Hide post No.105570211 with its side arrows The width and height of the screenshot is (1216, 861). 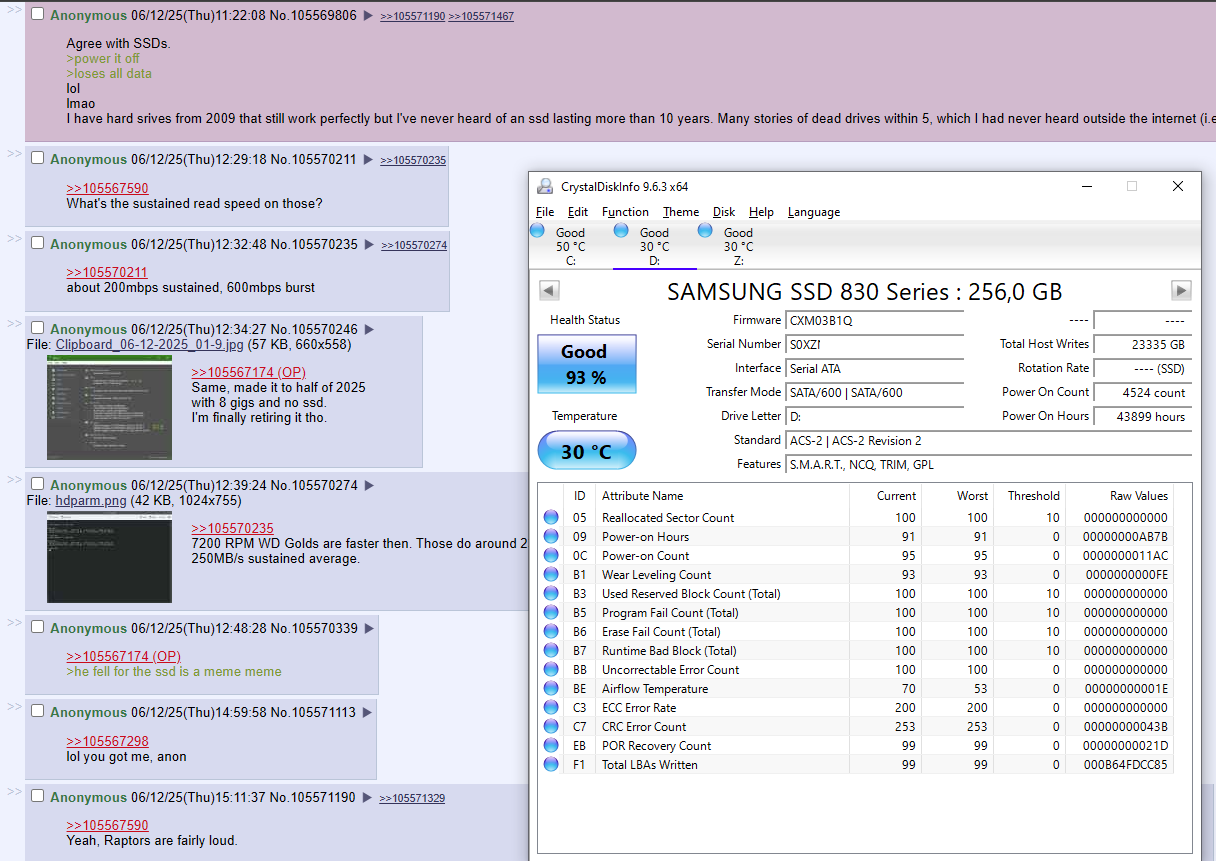[14, 154]
